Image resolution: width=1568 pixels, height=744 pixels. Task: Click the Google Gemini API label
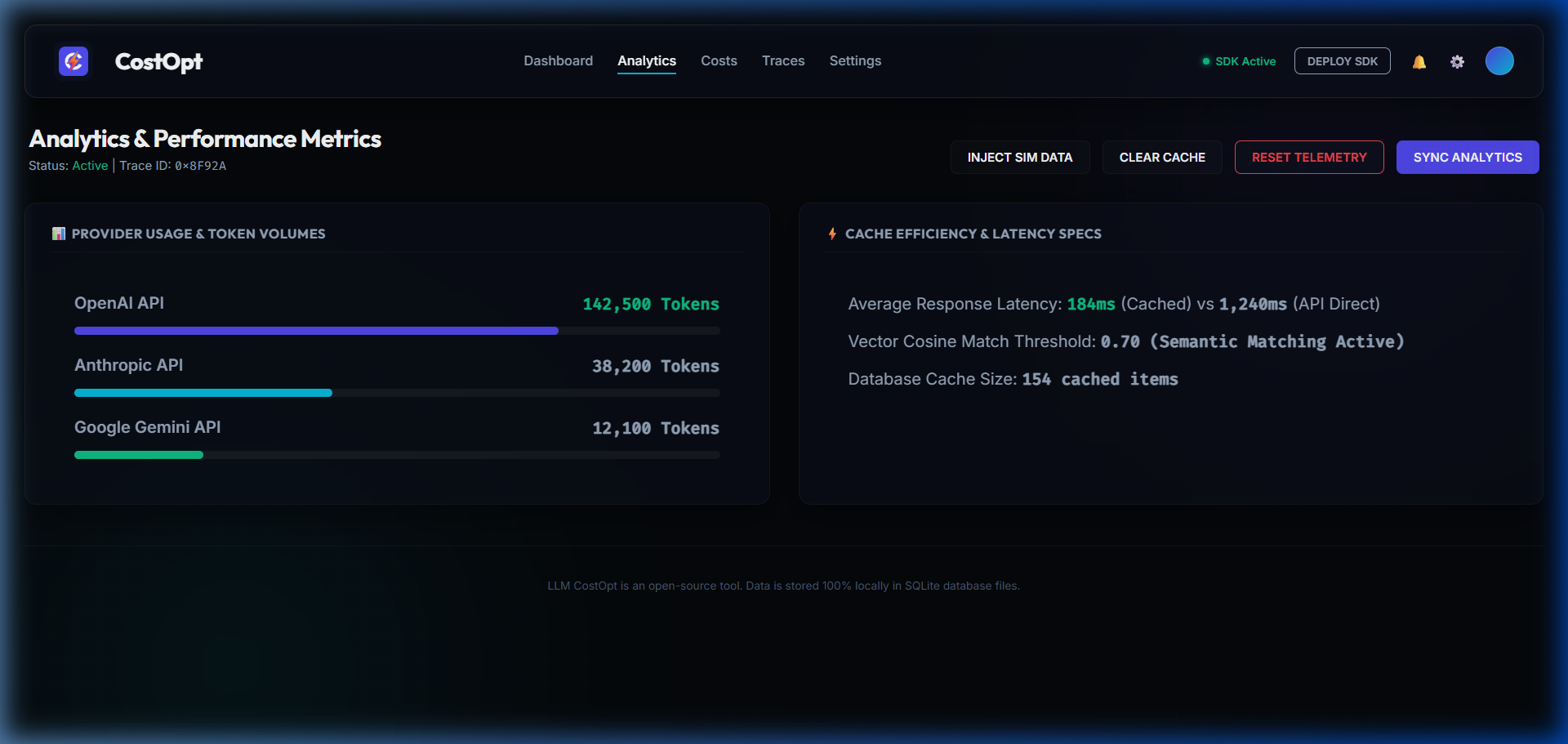click(x=148, y=427)
